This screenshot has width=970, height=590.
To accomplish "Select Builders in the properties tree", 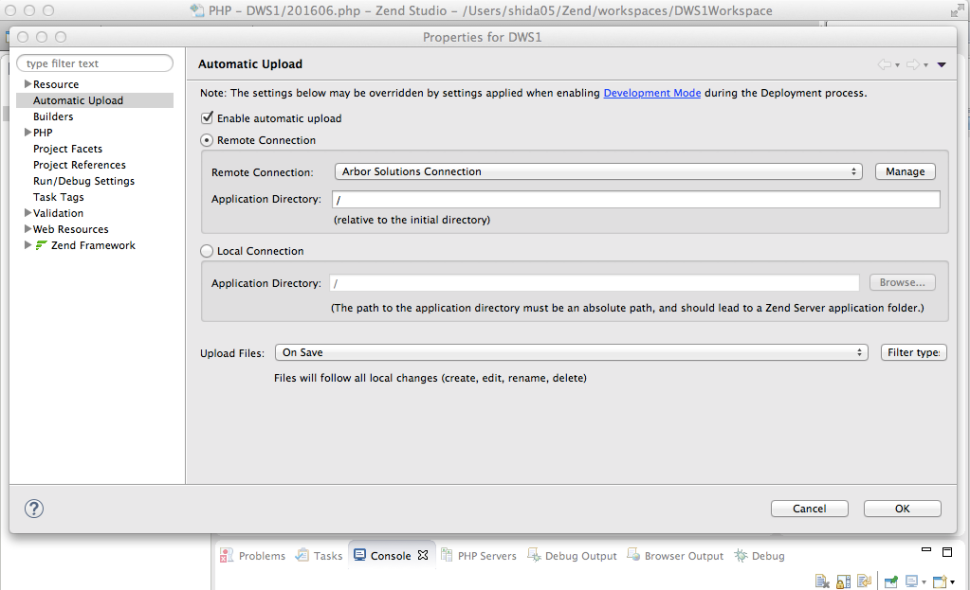I will tap(53, 116).
